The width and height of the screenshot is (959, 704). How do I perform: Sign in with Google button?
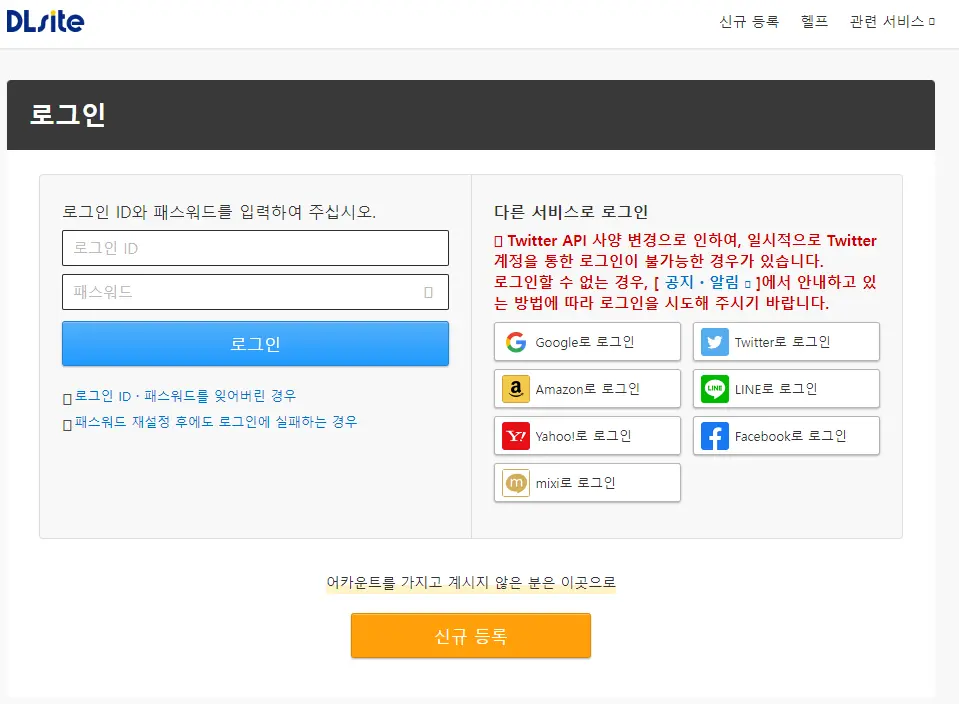click(587, 342)
